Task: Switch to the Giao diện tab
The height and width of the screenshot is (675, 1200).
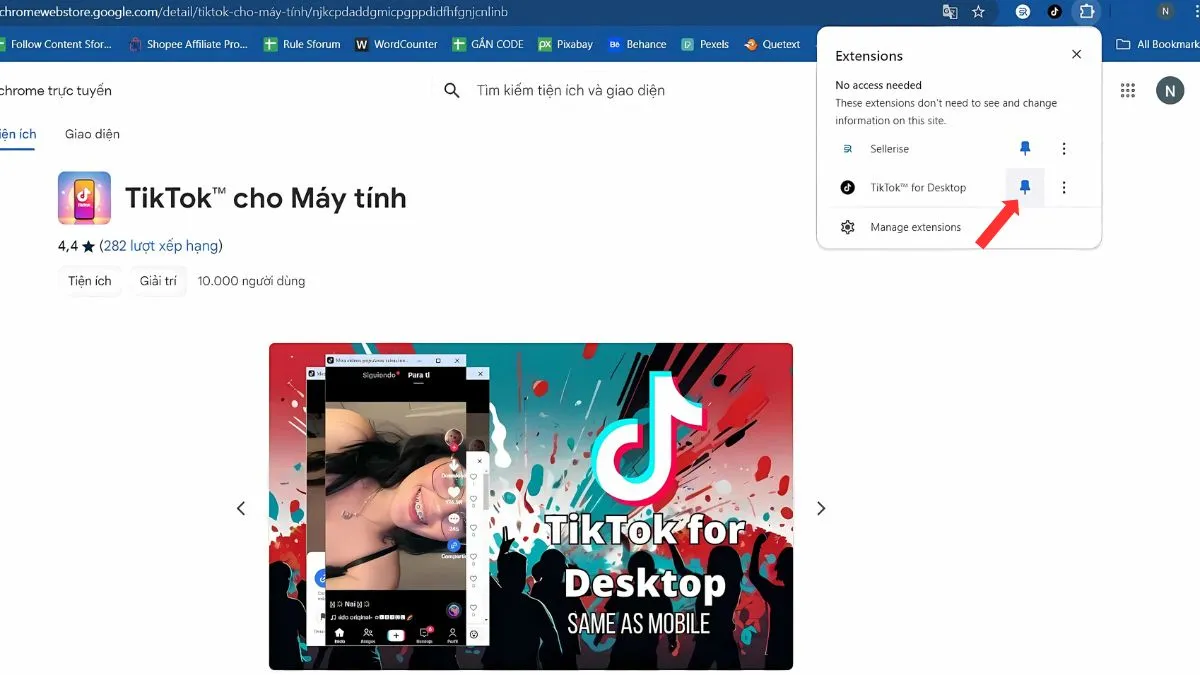Action: (92, 133)
